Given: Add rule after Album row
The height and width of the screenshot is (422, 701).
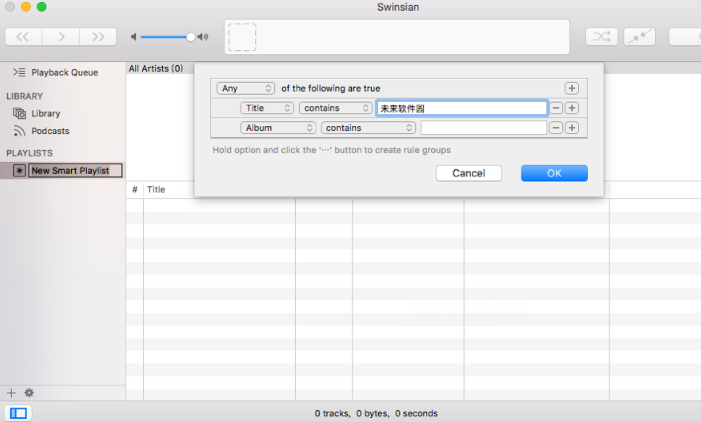Looking at the screenshot, I should pos(571,127).
